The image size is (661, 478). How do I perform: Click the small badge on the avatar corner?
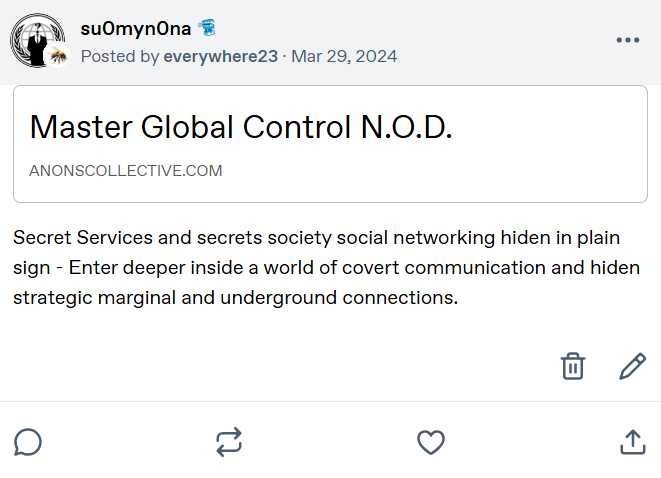click(x=59, y=58)
